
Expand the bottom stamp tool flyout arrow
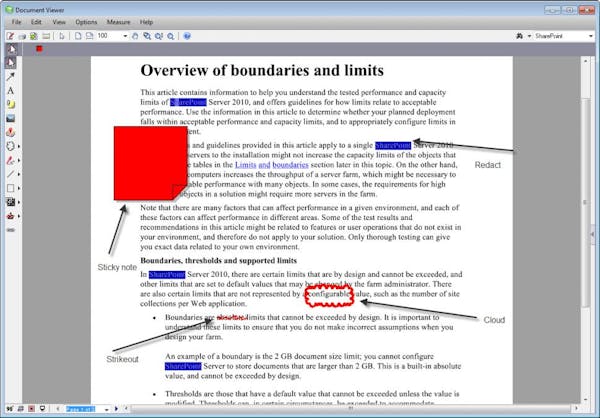pyautogui.click(x=19, y=216)
